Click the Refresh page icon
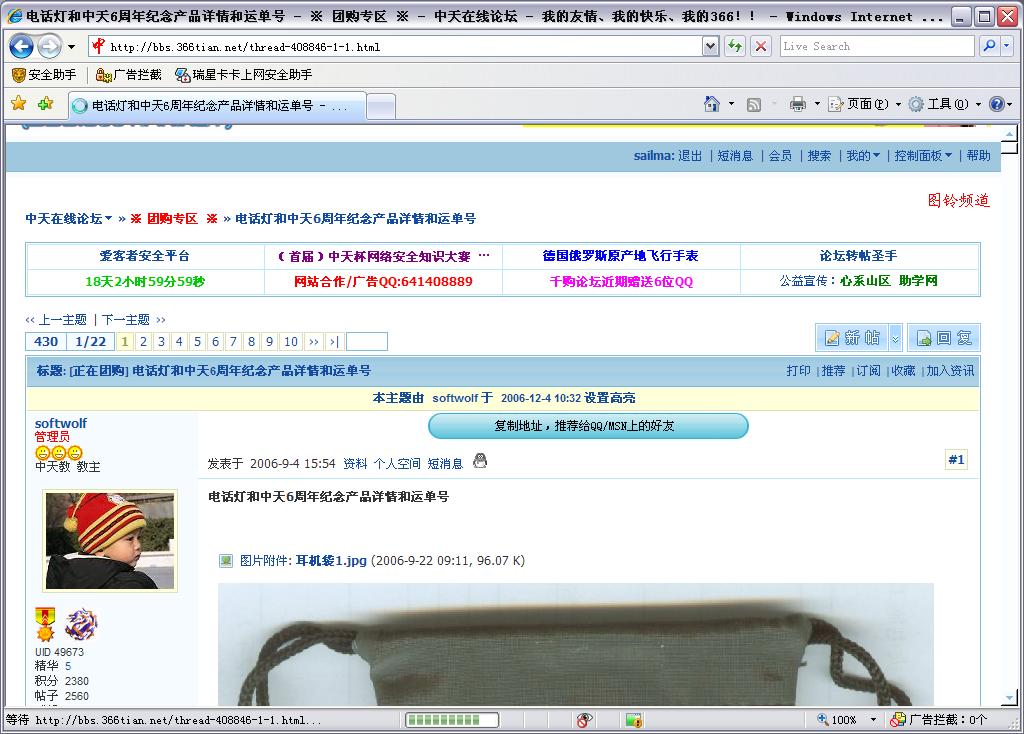The height and width of the screenshot is (734, 1024). [735, 46]
